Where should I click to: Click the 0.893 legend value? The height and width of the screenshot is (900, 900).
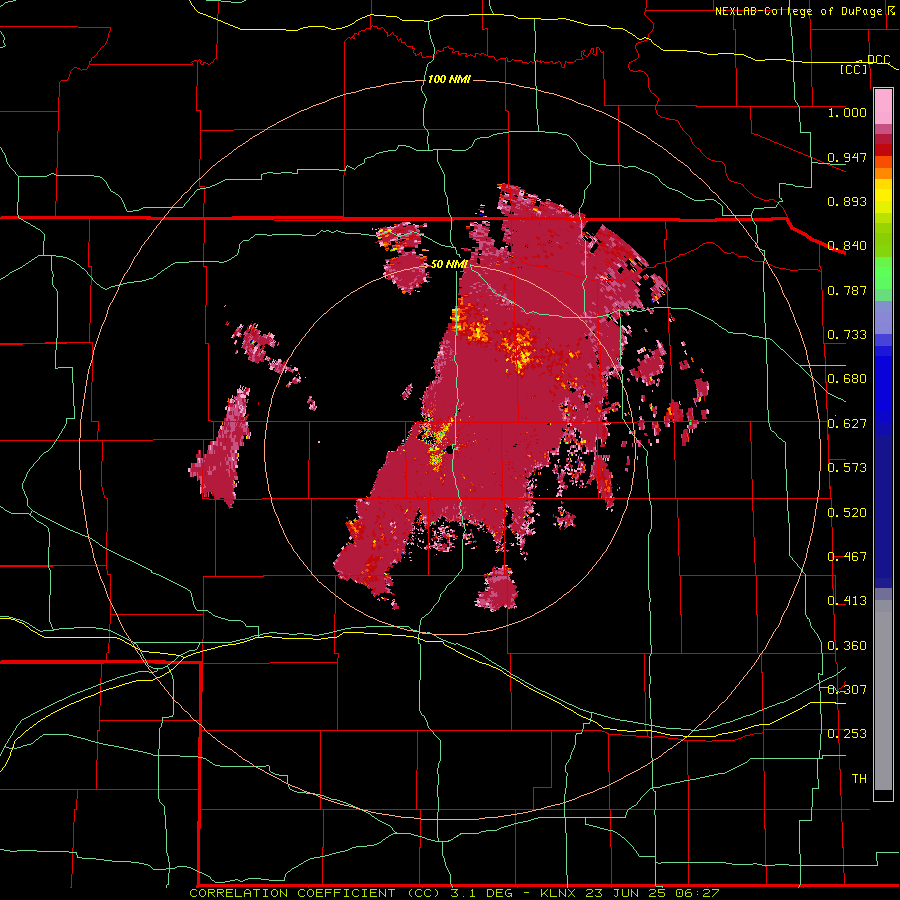847,201
